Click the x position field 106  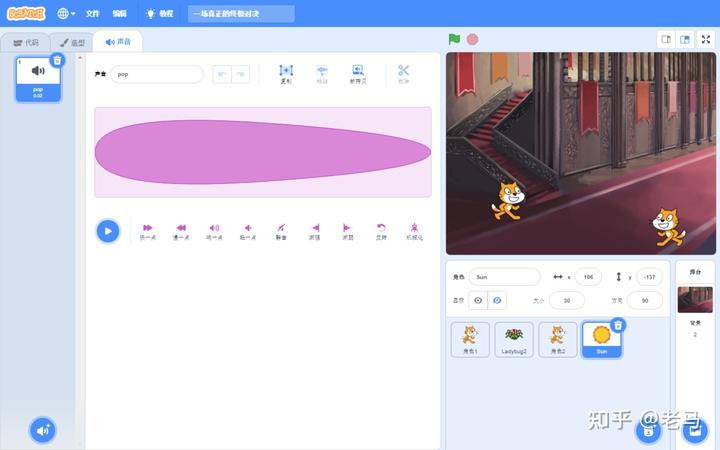click(x=588, y=277)
